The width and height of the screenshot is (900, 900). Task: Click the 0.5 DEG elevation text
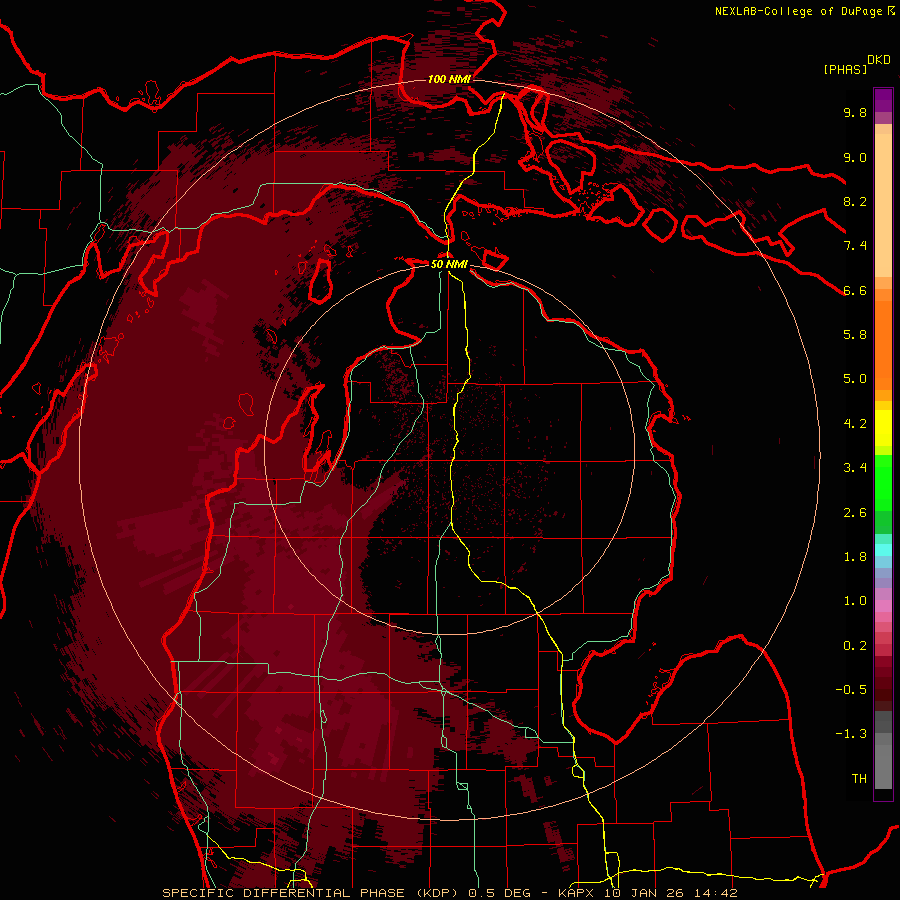click(x=501, y=893)
